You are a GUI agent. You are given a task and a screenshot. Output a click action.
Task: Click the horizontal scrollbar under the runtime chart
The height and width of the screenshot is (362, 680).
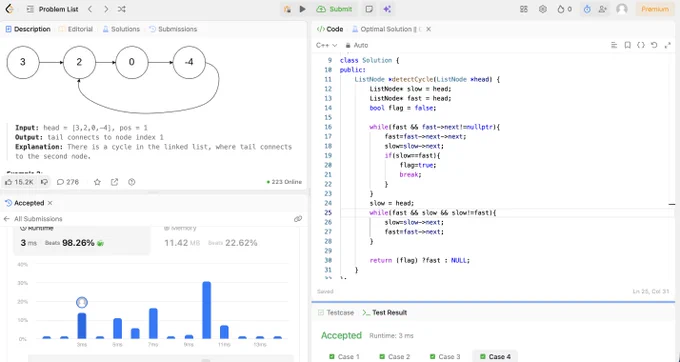[x=160, y=359]
